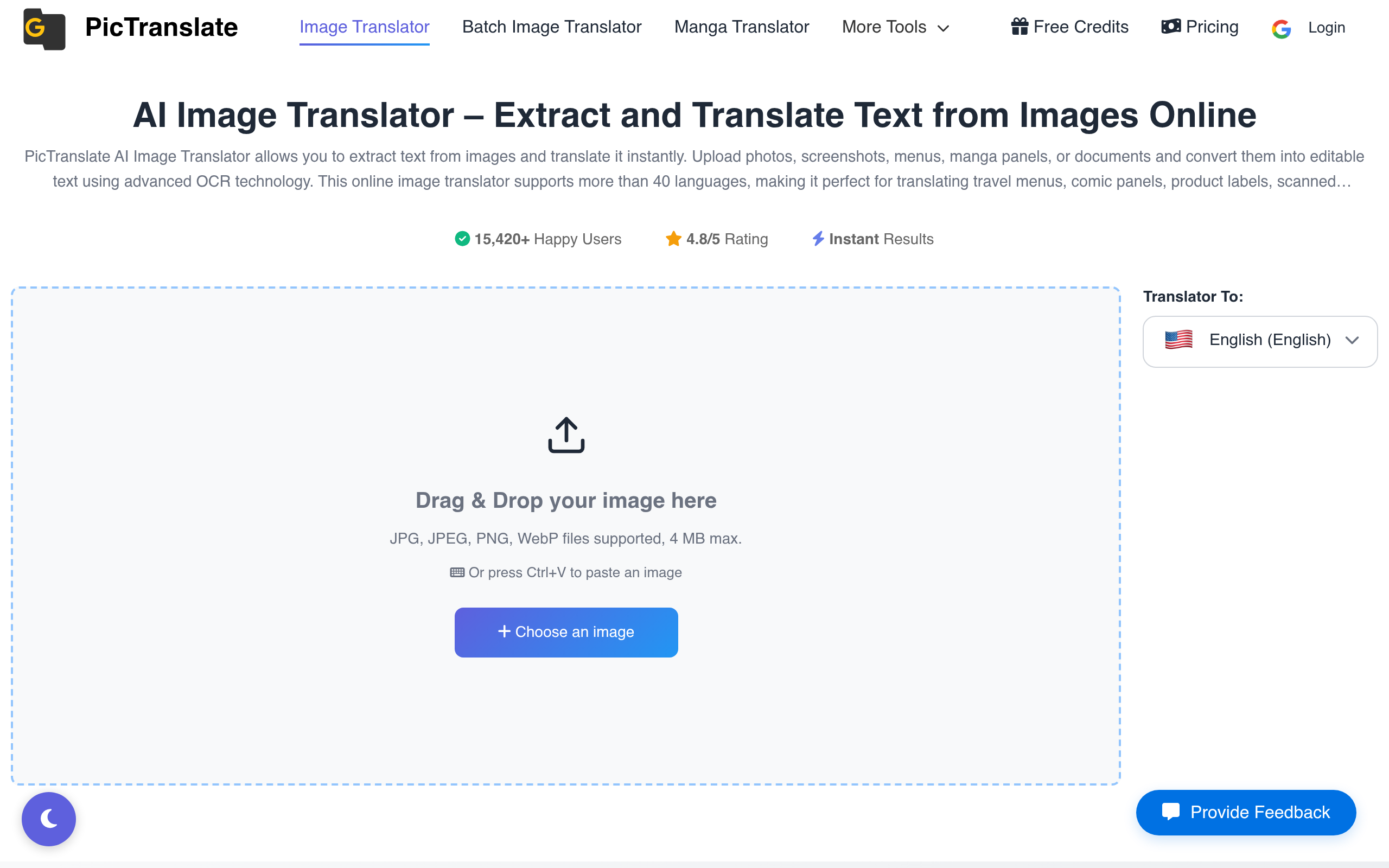This screenshot has height=868, width=1389.
Task: Click the '15,420+ Happy Users' text
Action: 547,239
